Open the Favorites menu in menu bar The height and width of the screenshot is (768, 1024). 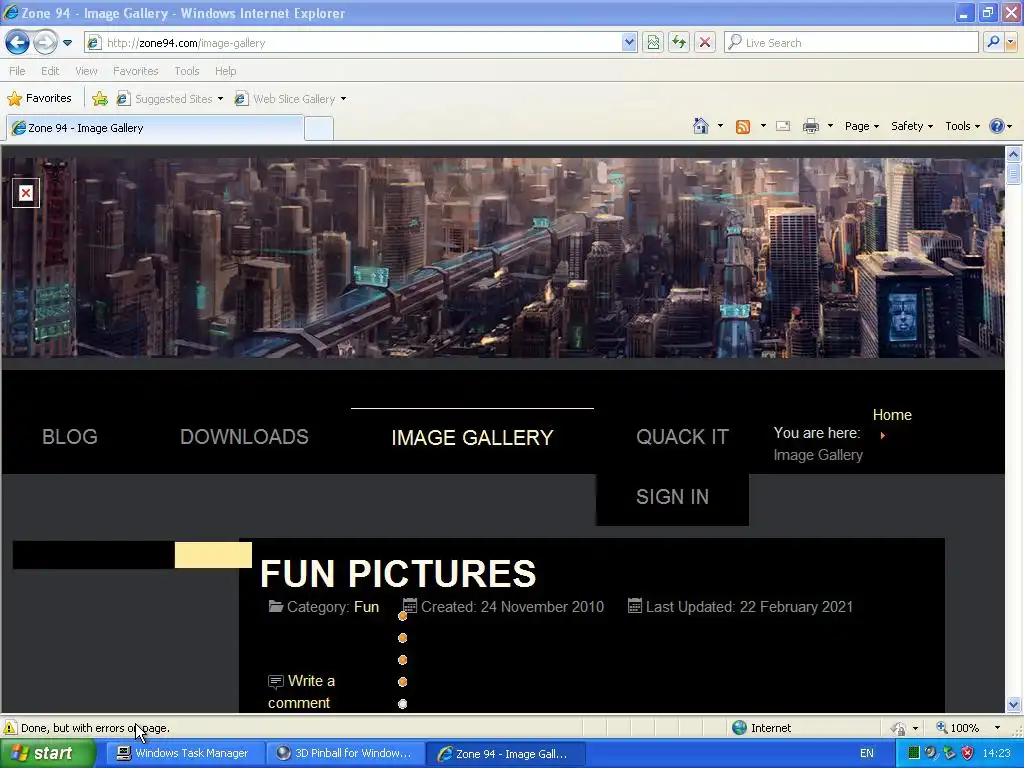pyautogui.click(x=135, y=71)
